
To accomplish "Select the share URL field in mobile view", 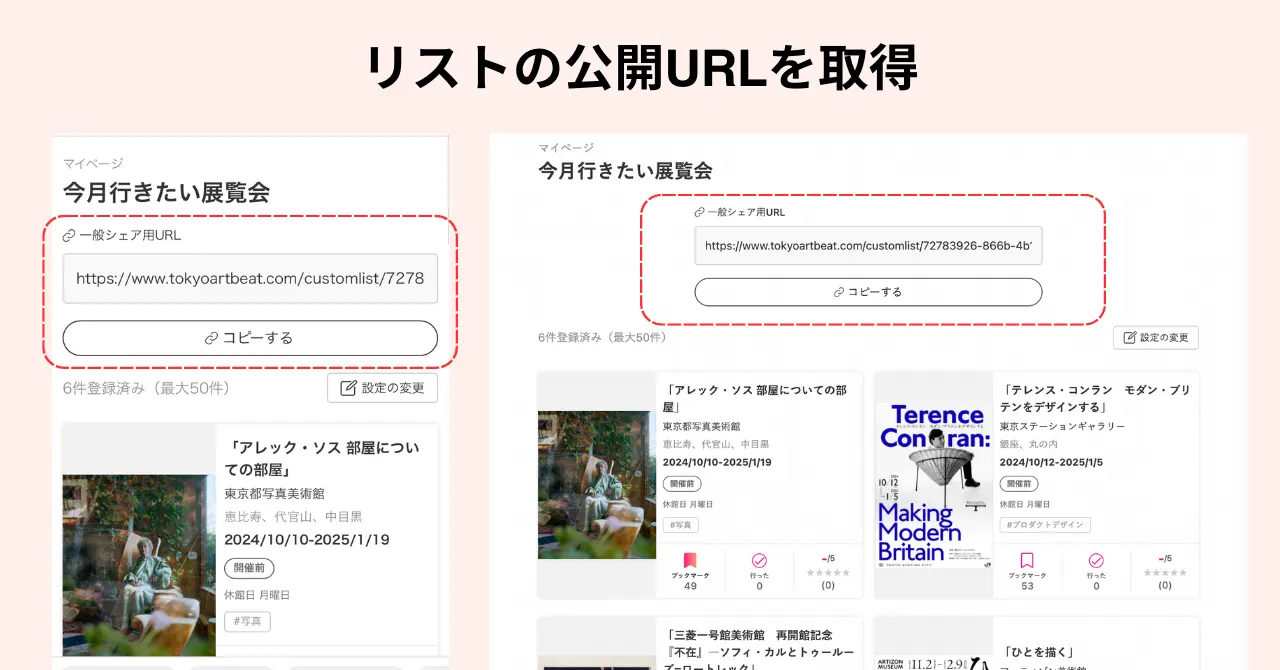I will [x=250, y=278].
